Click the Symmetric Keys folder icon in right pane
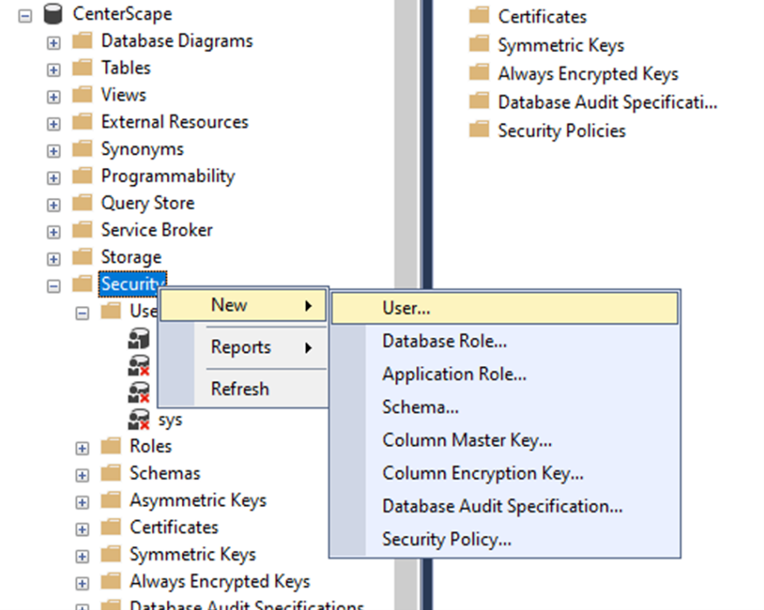Viewport: 764px width, 610px height. click(479, 45)
